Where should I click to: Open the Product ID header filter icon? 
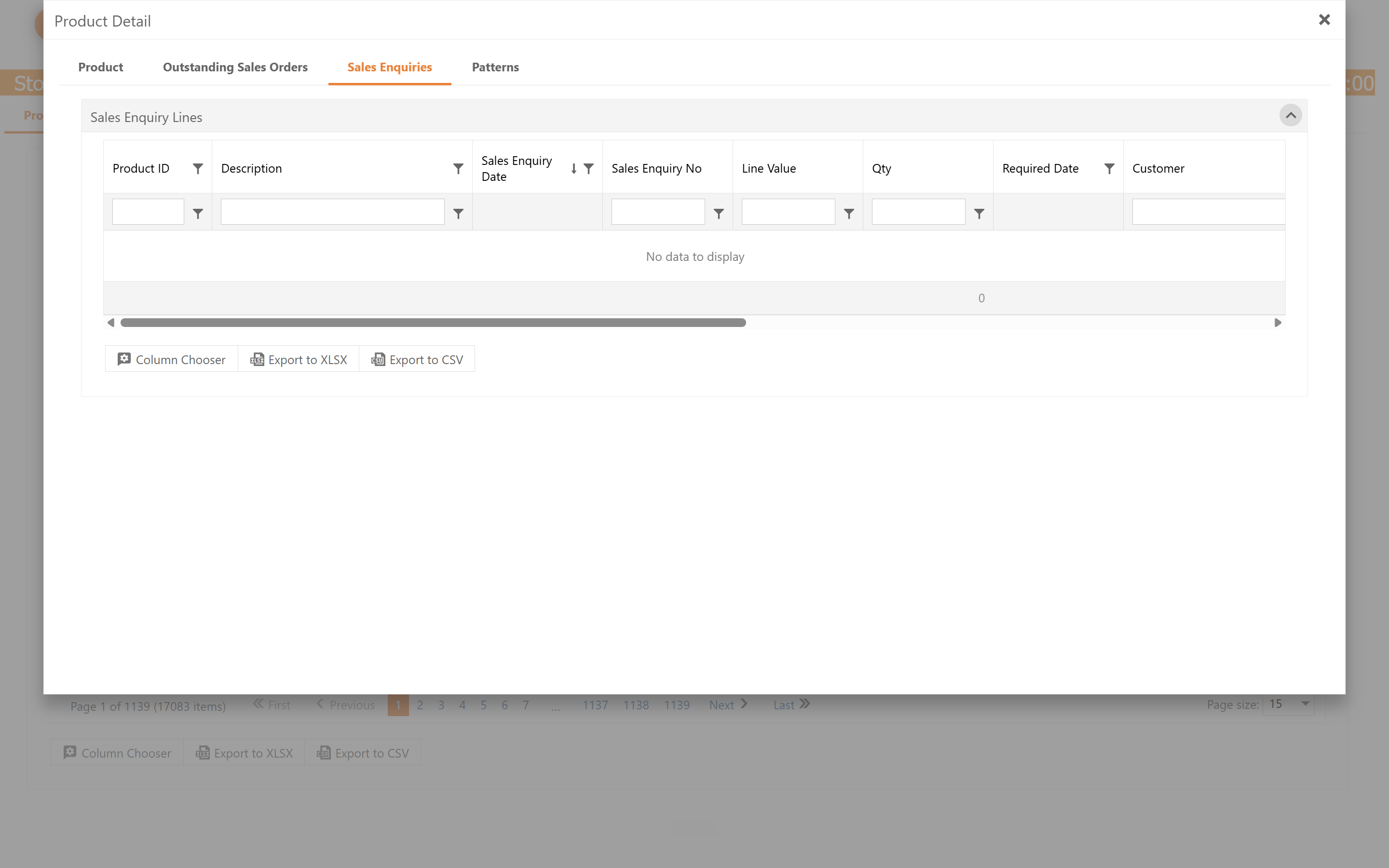[x=197, y=168]
